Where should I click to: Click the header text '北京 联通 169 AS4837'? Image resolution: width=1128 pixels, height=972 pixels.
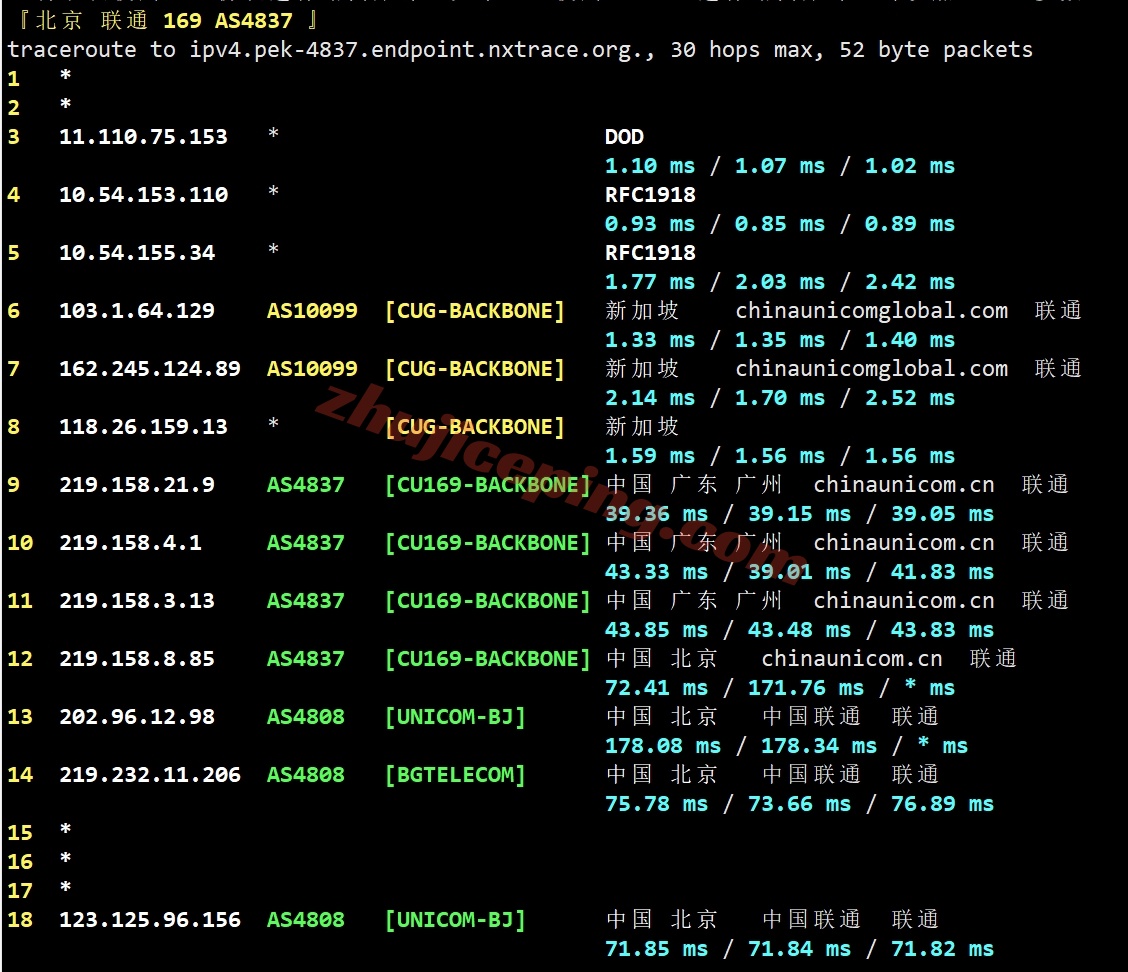point(164,20)
